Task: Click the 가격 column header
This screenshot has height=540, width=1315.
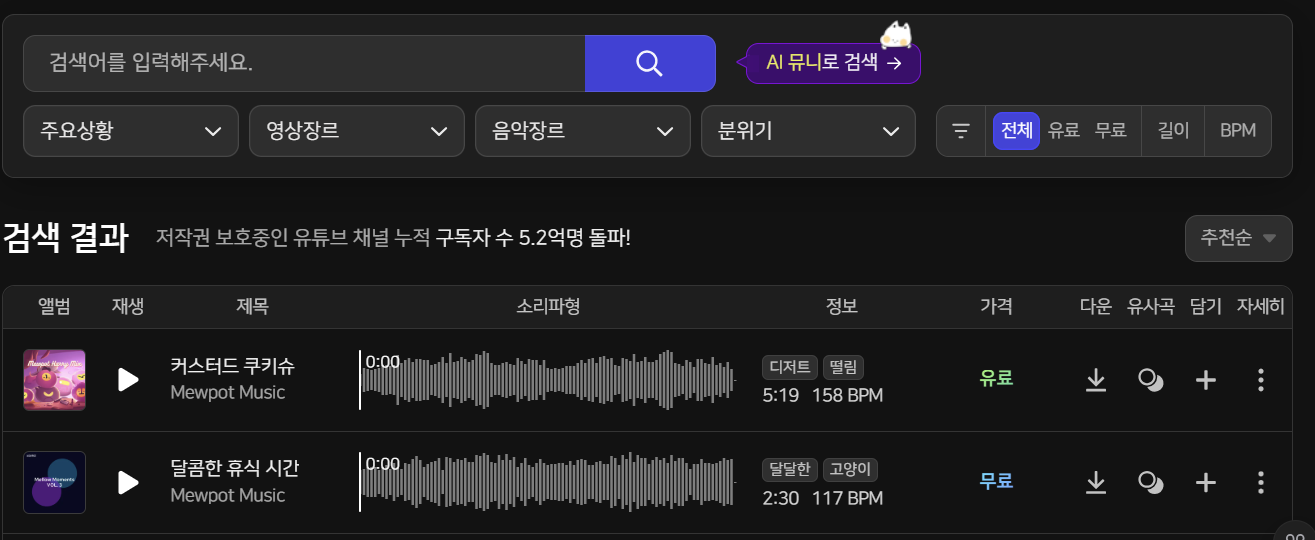Action: coord(997,307)
